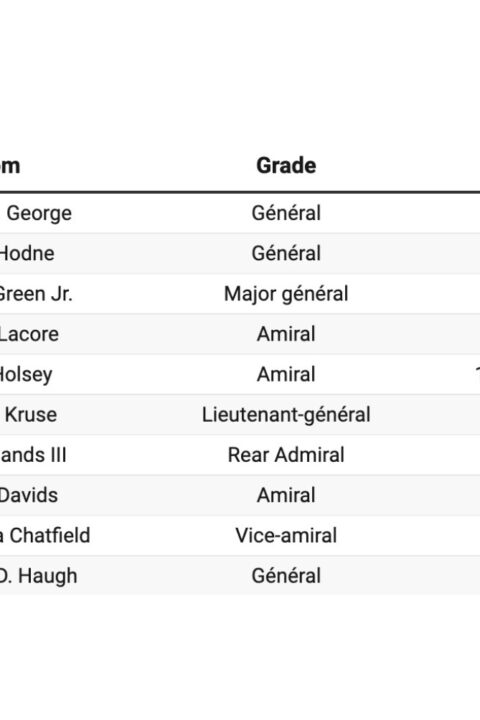This screenshot has width=480, height=720.
Task: Select the Kruse name cell
Action: (x=31, y=415)
